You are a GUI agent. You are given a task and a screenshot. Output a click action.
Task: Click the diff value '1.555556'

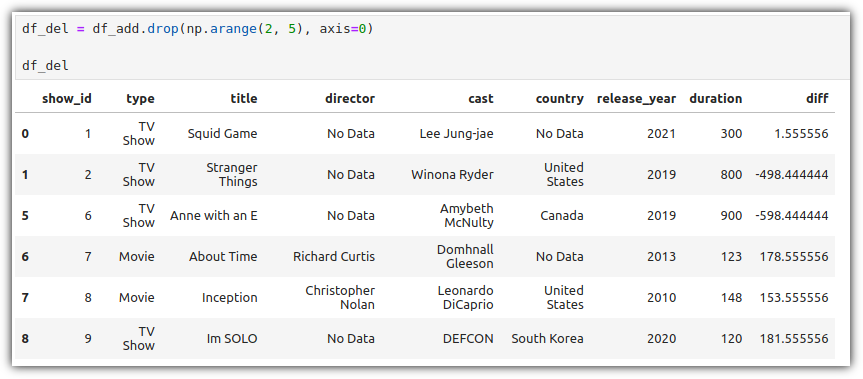[801, 134]
